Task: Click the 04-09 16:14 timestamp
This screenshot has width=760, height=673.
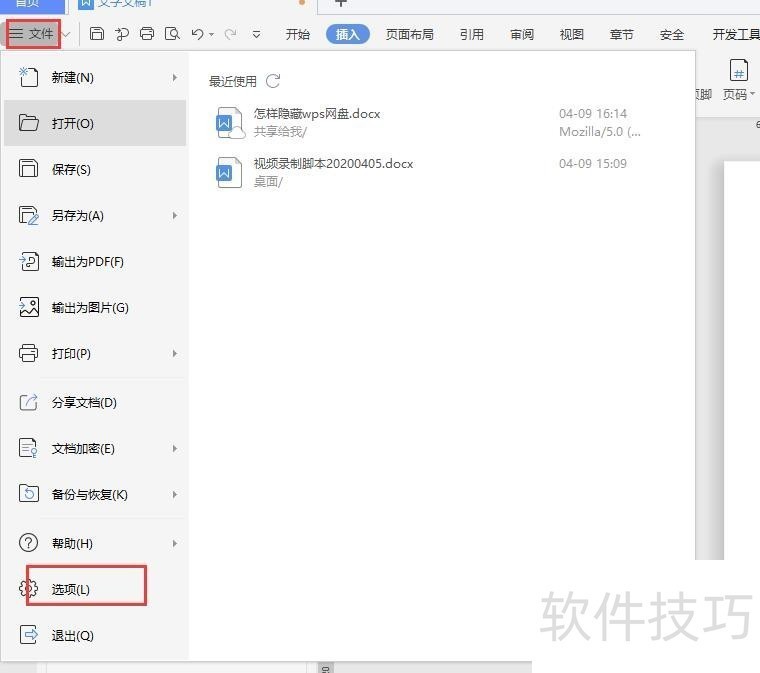Action: click(x=593, y=113)
